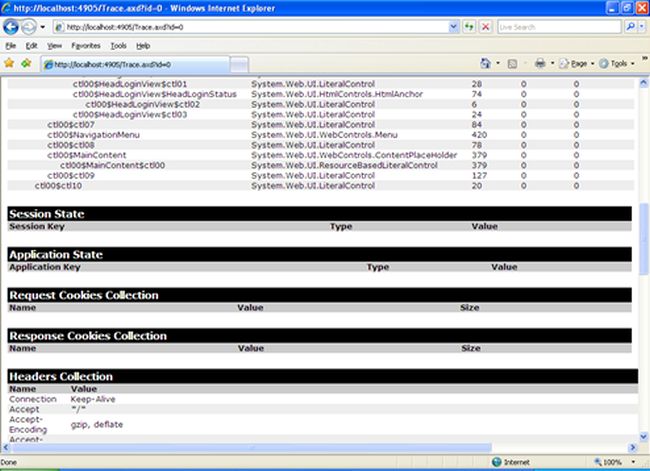Click the address bar URL field
Screen dimensions: 650x471
(x=250, y=27)
